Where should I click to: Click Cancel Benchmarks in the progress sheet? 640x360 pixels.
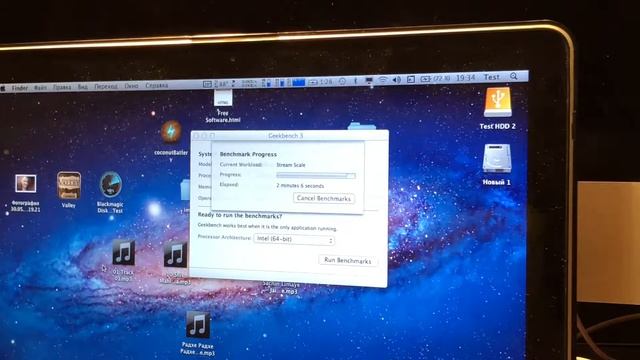324,198
